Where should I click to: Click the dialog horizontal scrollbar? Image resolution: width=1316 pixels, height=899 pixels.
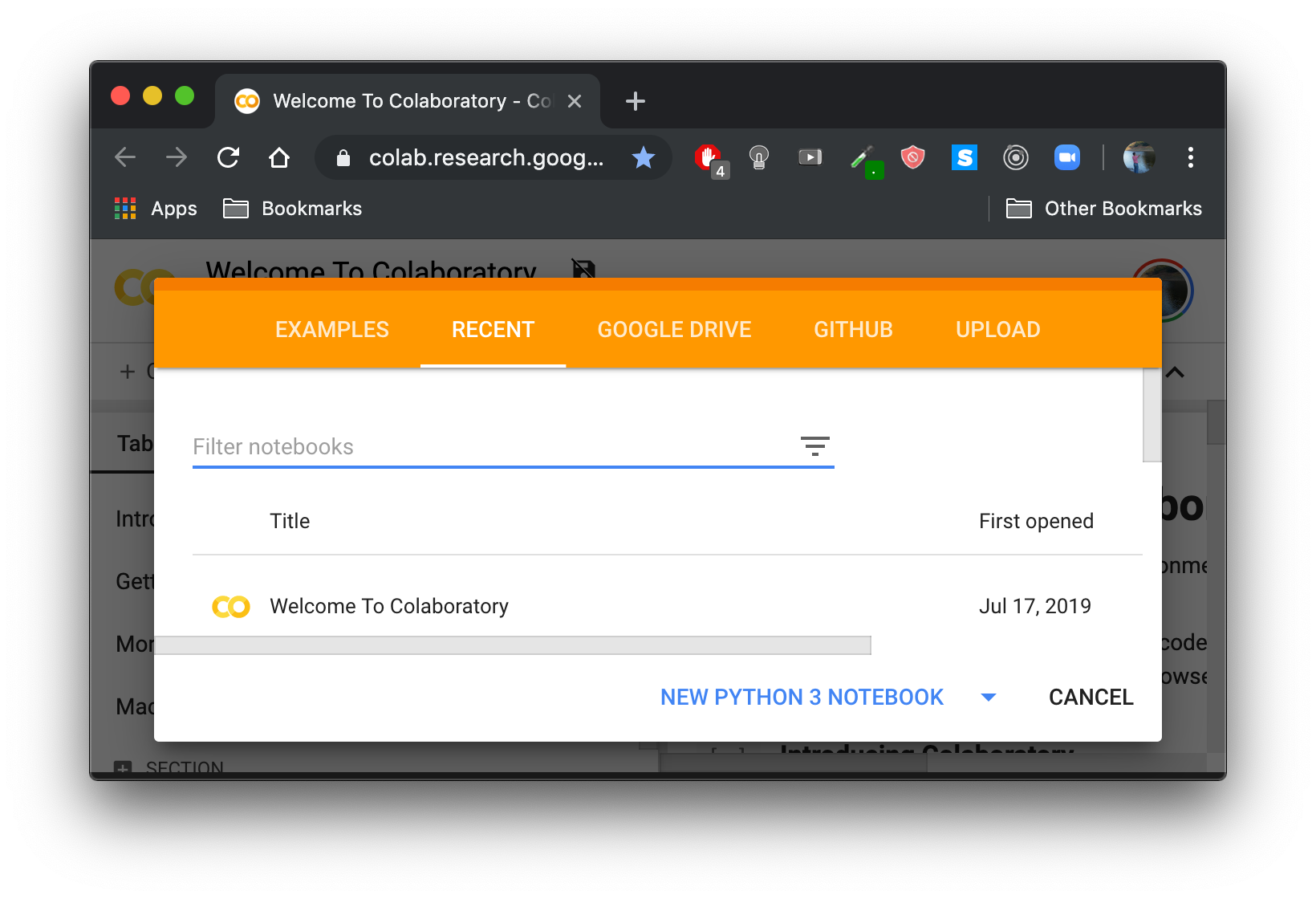click(x=513, y=645)
